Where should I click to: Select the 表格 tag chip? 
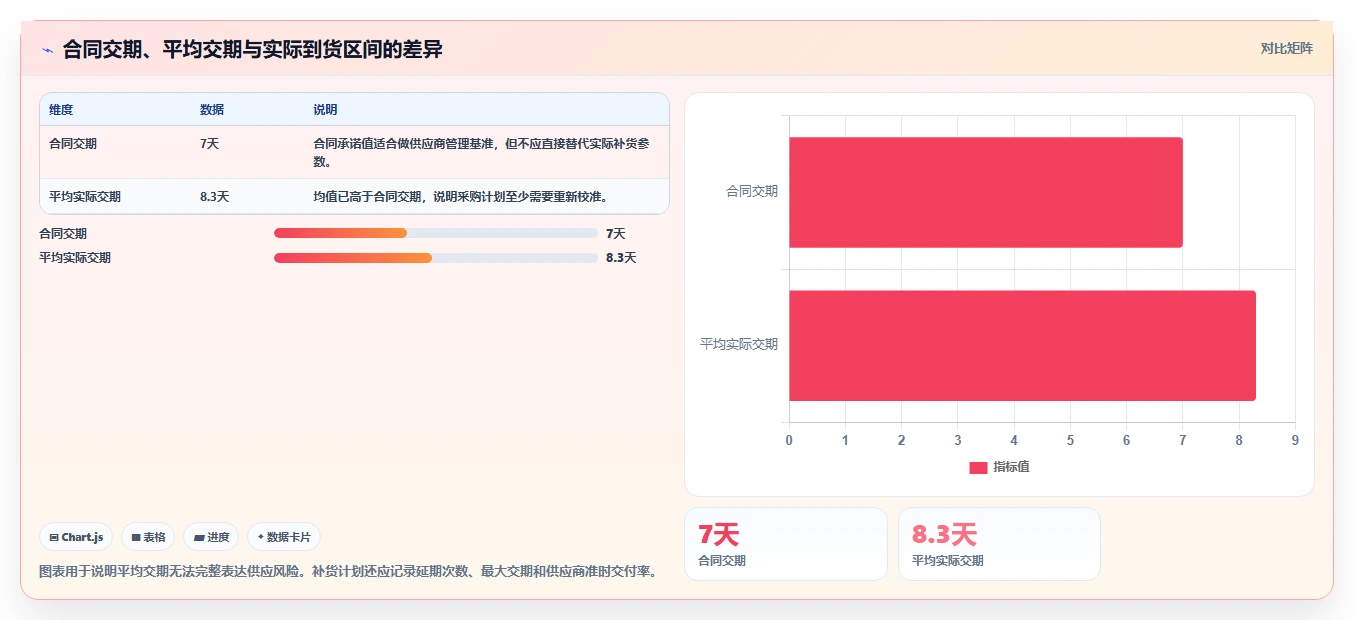coord(148,537)
